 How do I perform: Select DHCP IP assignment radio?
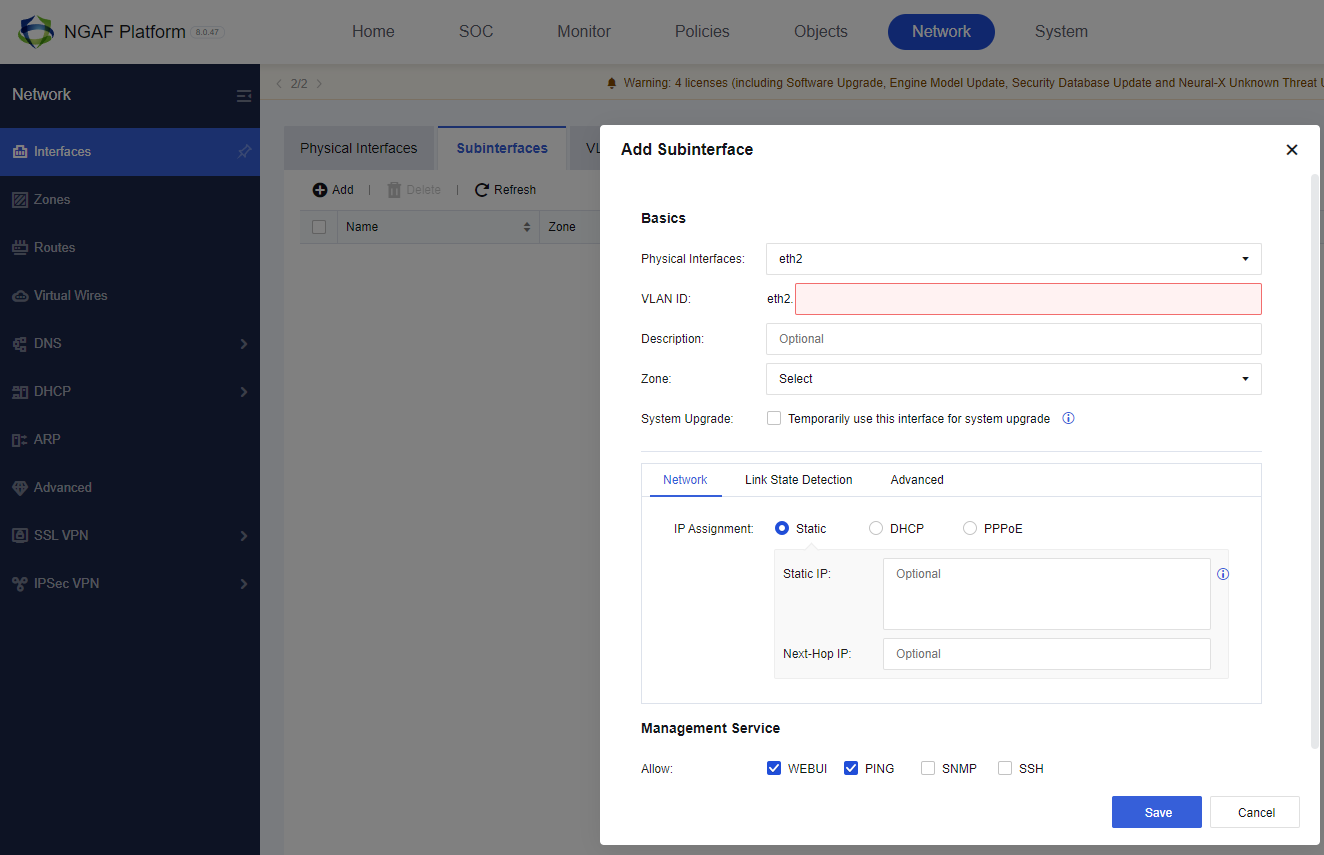(x=876, y=528)
